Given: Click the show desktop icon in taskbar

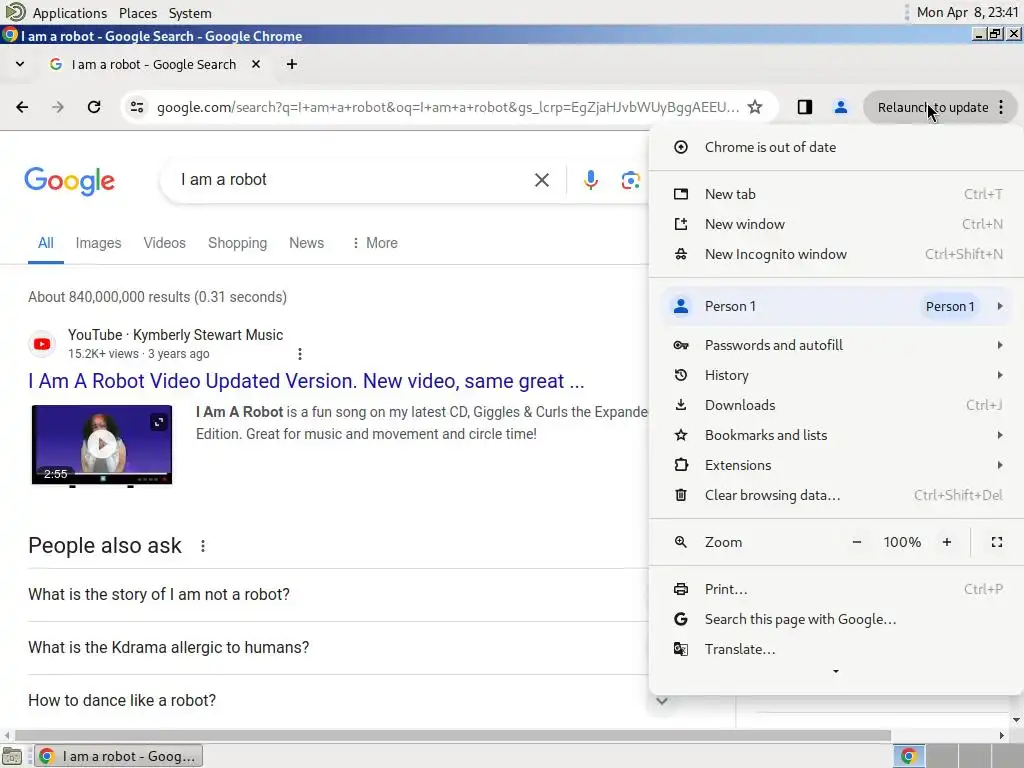Looking at the screenshot, I should pyautogui.click(x=12, y=756).
